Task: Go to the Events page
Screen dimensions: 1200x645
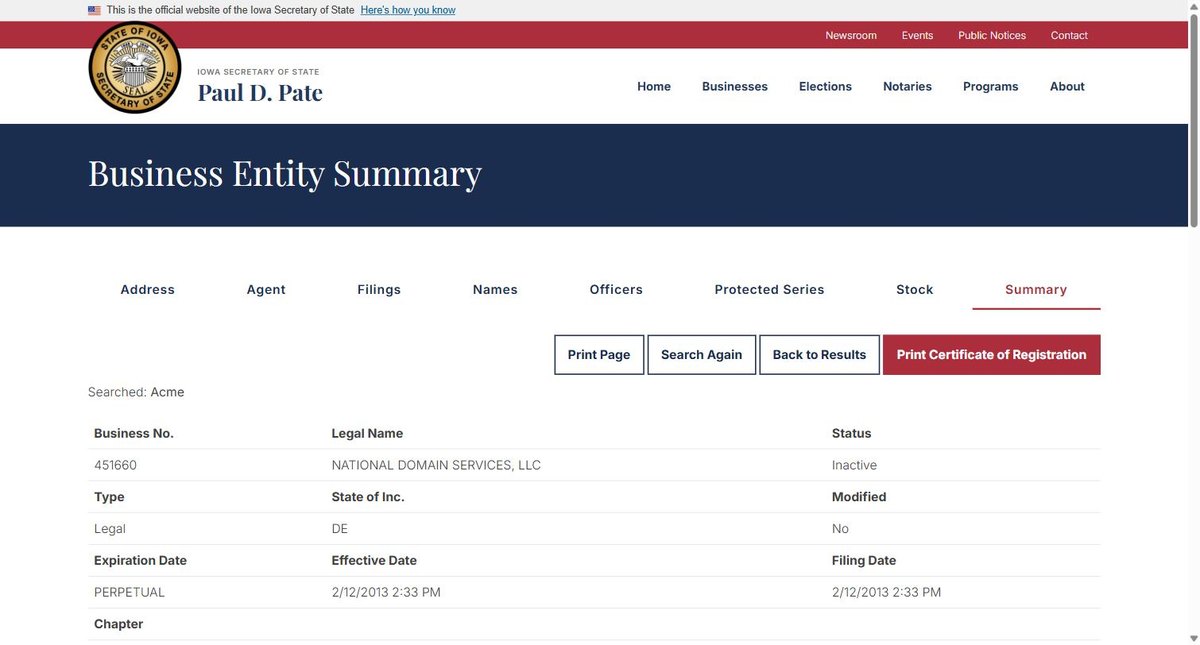Action: [917, 35]
